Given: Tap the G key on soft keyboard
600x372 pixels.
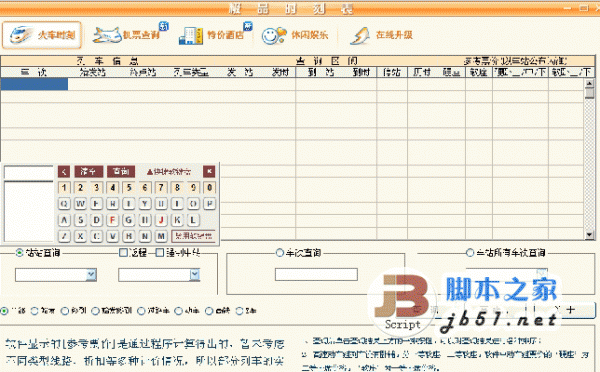Looking at the screenshot, I should coord(129,220).
